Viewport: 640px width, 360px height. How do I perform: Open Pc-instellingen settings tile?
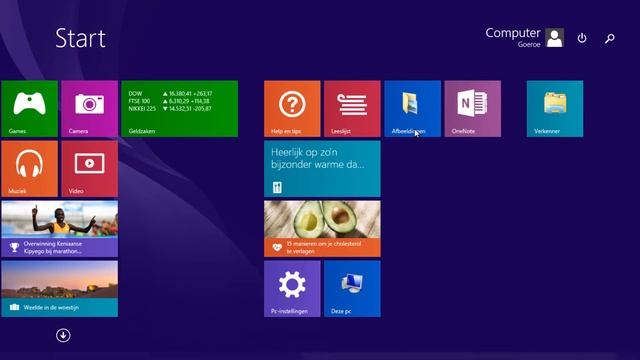coord(292,289)
